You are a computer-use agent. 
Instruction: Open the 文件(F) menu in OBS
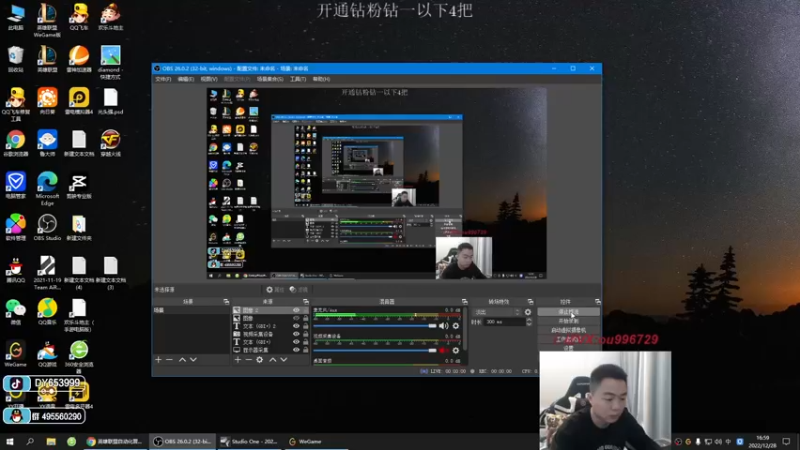click(x=163, y=79)
